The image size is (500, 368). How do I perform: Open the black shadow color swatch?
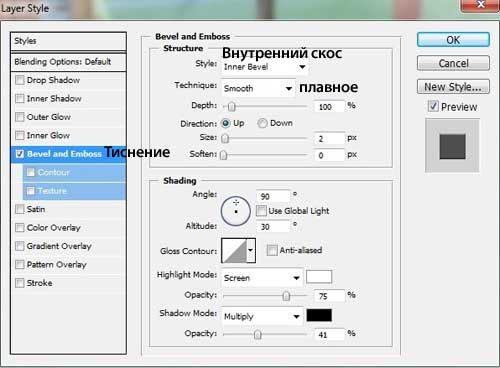pos(319,315)
